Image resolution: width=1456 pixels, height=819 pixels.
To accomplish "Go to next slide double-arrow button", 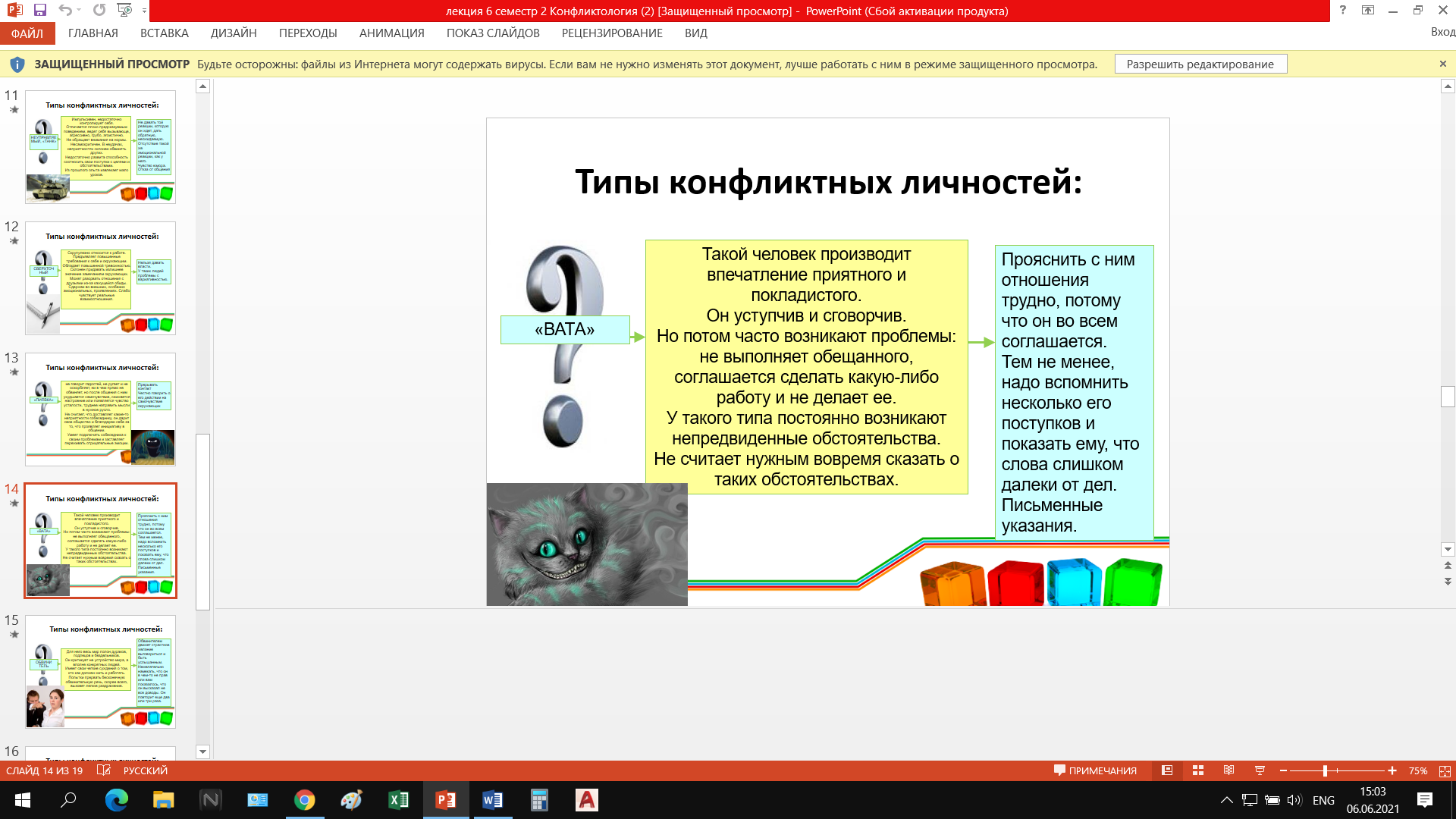I will pyautogui.click(x=1448, y=582).
